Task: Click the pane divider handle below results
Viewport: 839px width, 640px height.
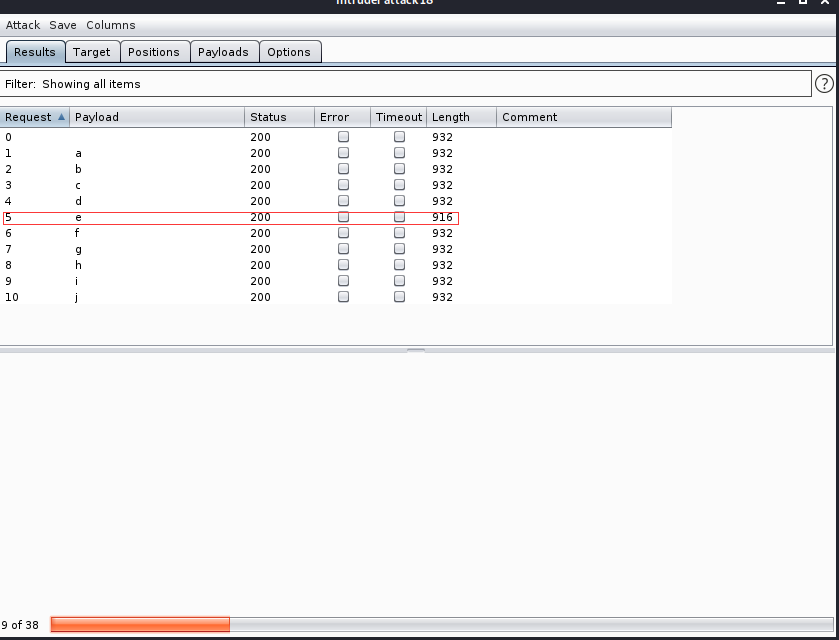Action: point(416,350)
